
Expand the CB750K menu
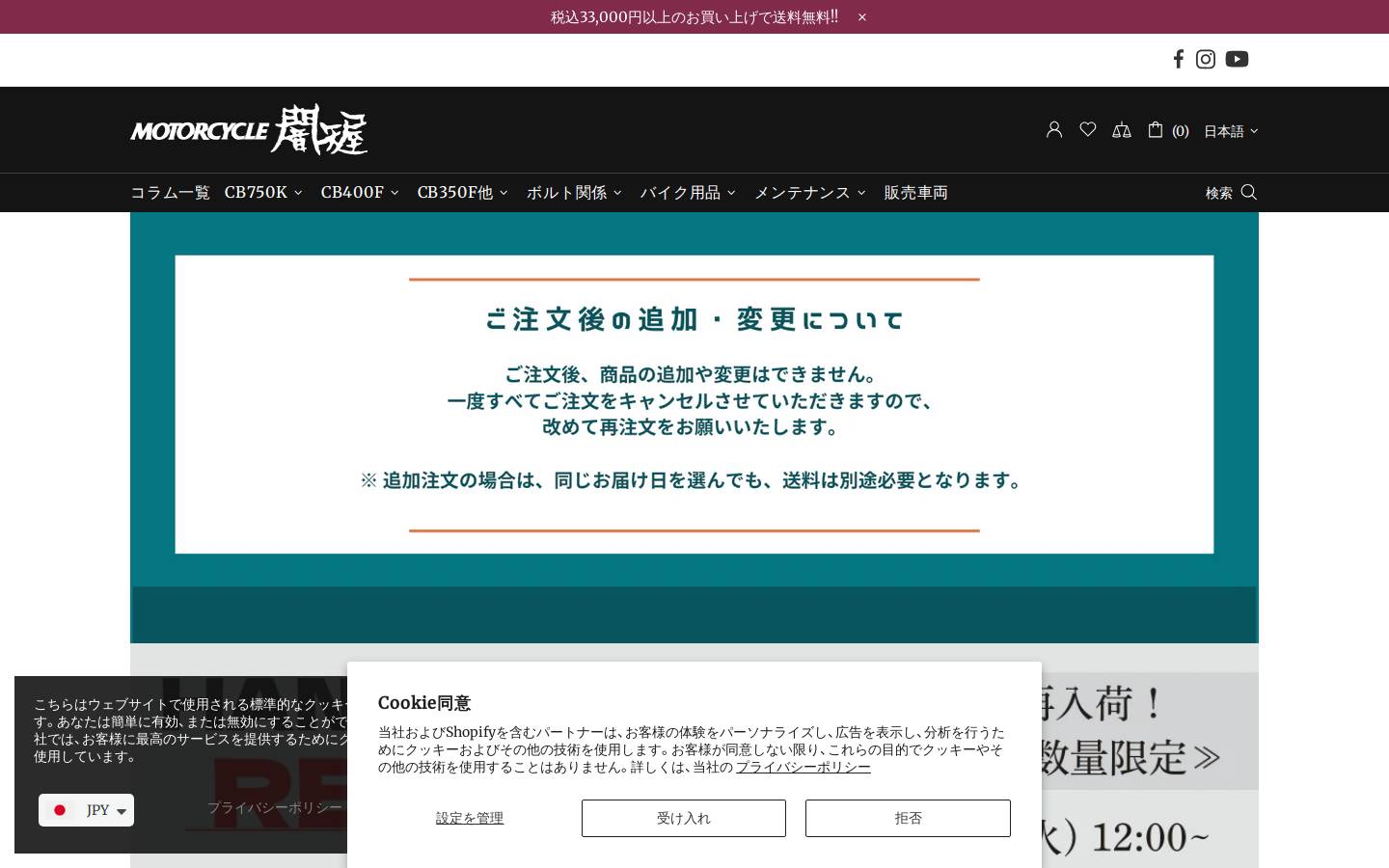point(263,192)
